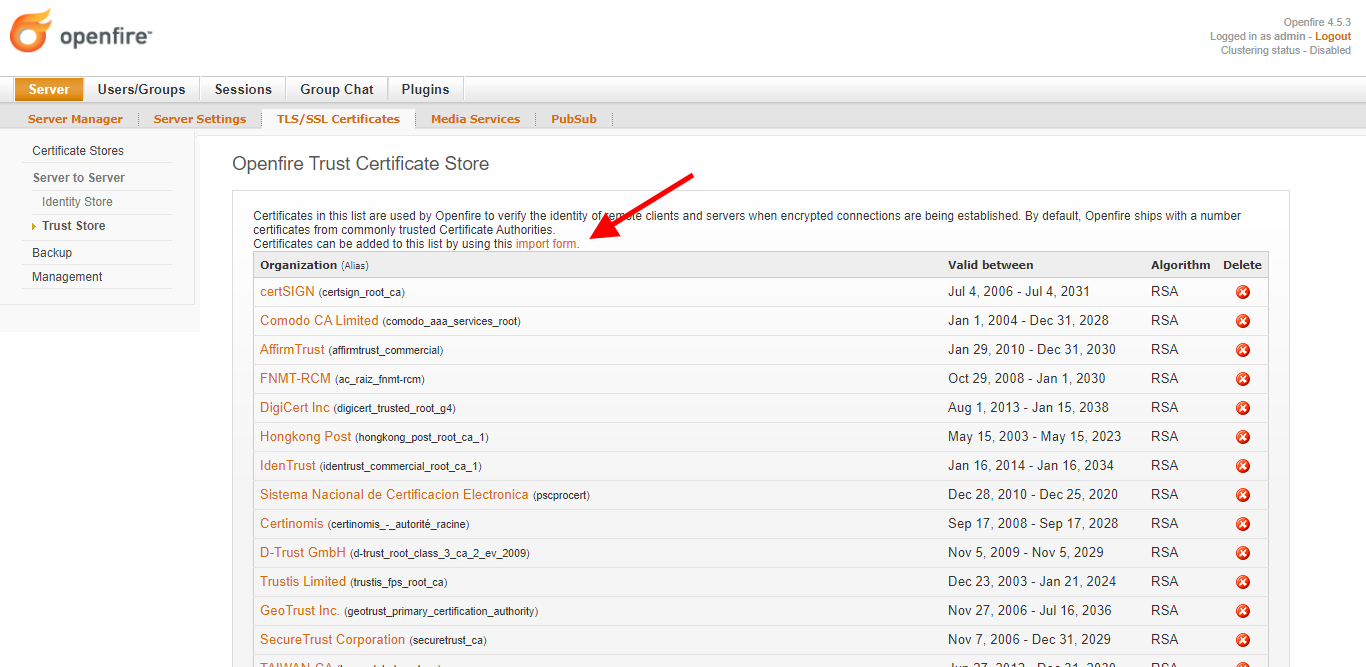Delete the Comodo CA Limited certificate
Image resolution: width=1366 pixels, height=667 pixels.
point(1243,321)
